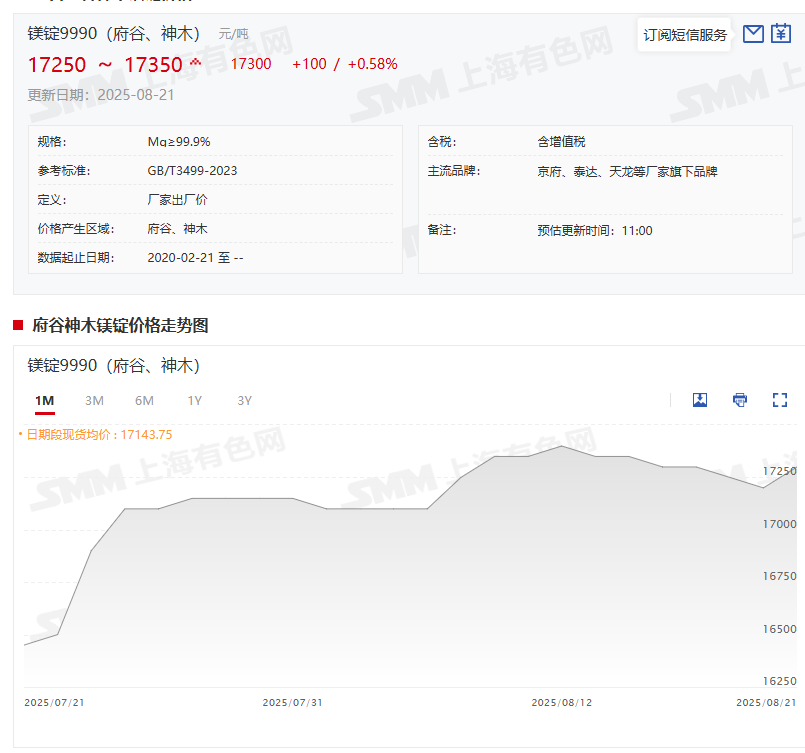Save the chart as an image
The width and height of the screenshot is (805, 753).
pyautogui.click(x=700, y=400)
